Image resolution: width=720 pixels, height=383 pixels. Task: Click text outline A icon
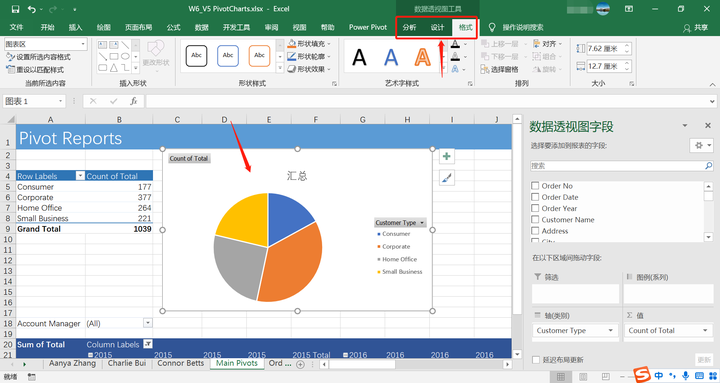pos(455,56)
